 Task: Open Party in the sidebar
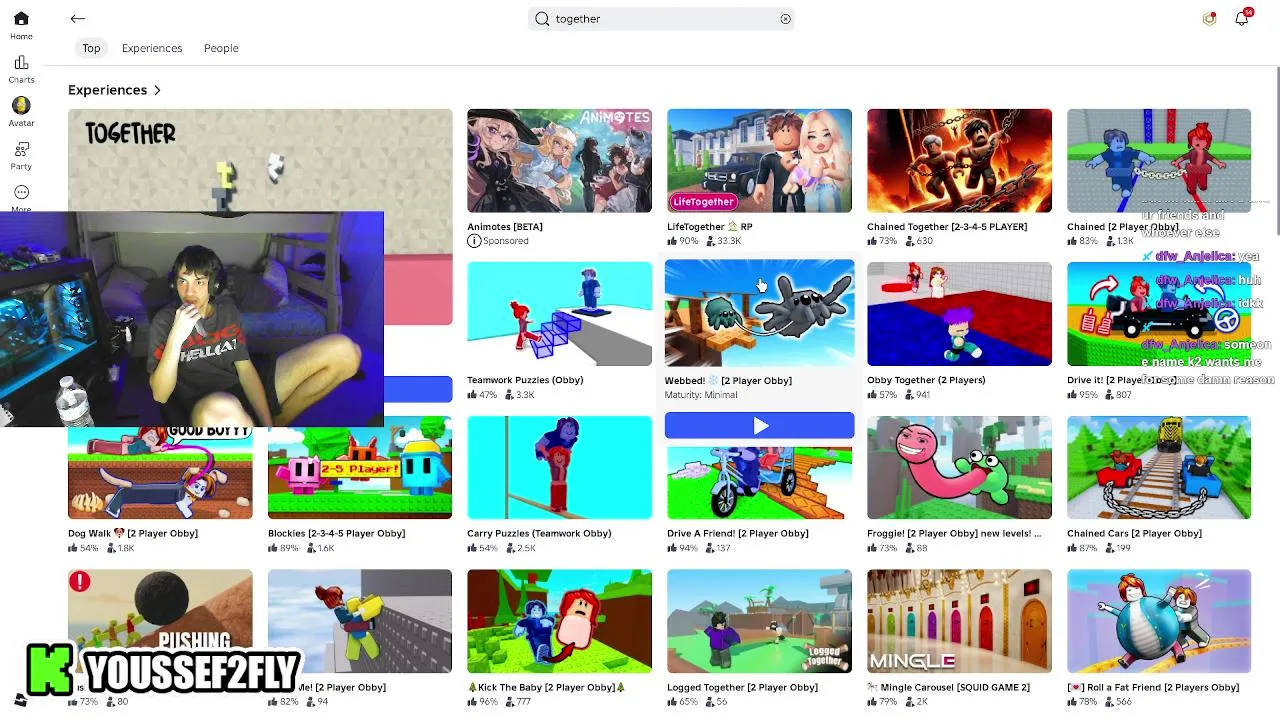[21, 156]
